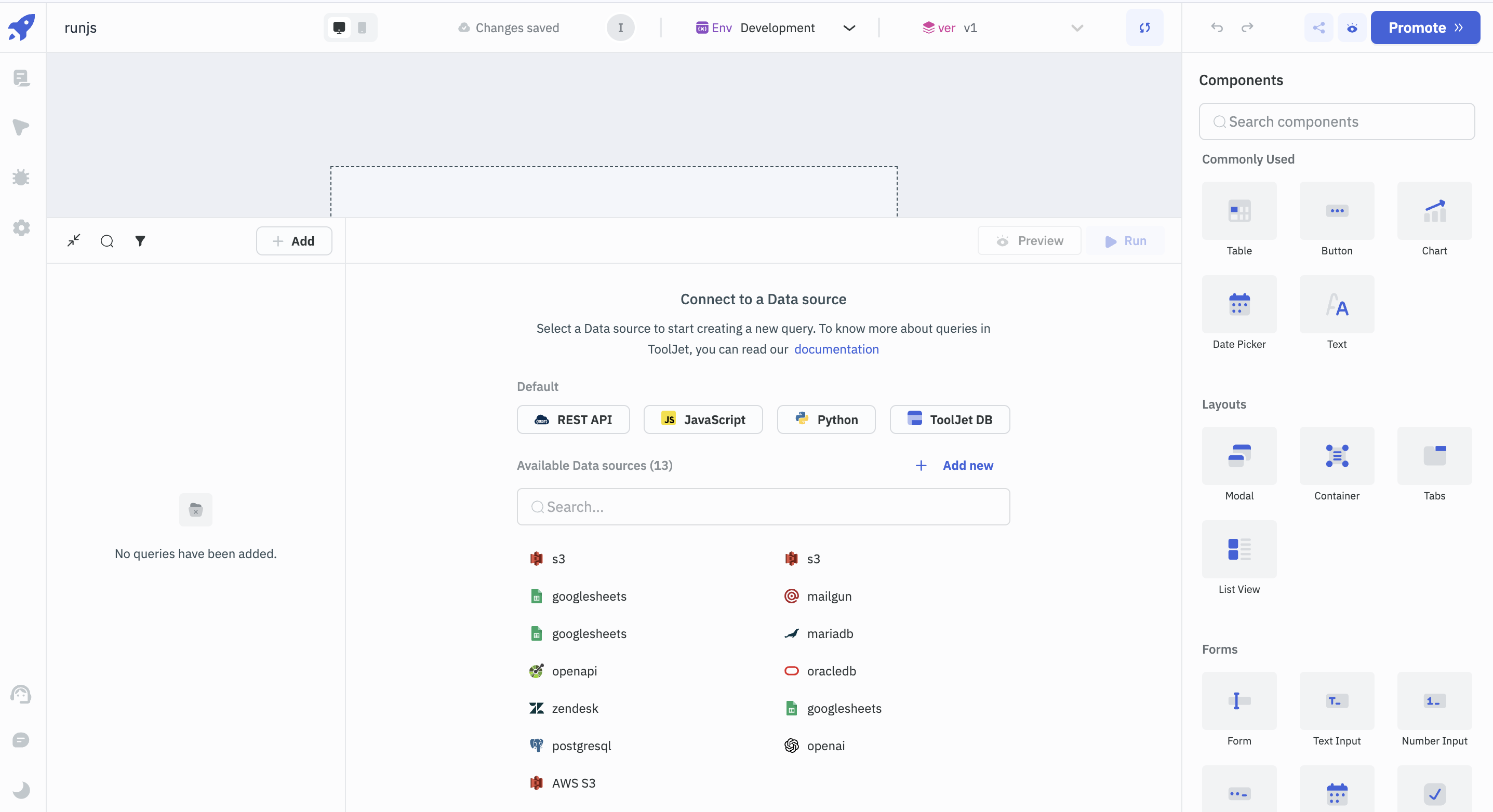Collapse the query panel with arrows icon
The width and height of the screenshot is (1493, 812).
[x=74, y=240]
